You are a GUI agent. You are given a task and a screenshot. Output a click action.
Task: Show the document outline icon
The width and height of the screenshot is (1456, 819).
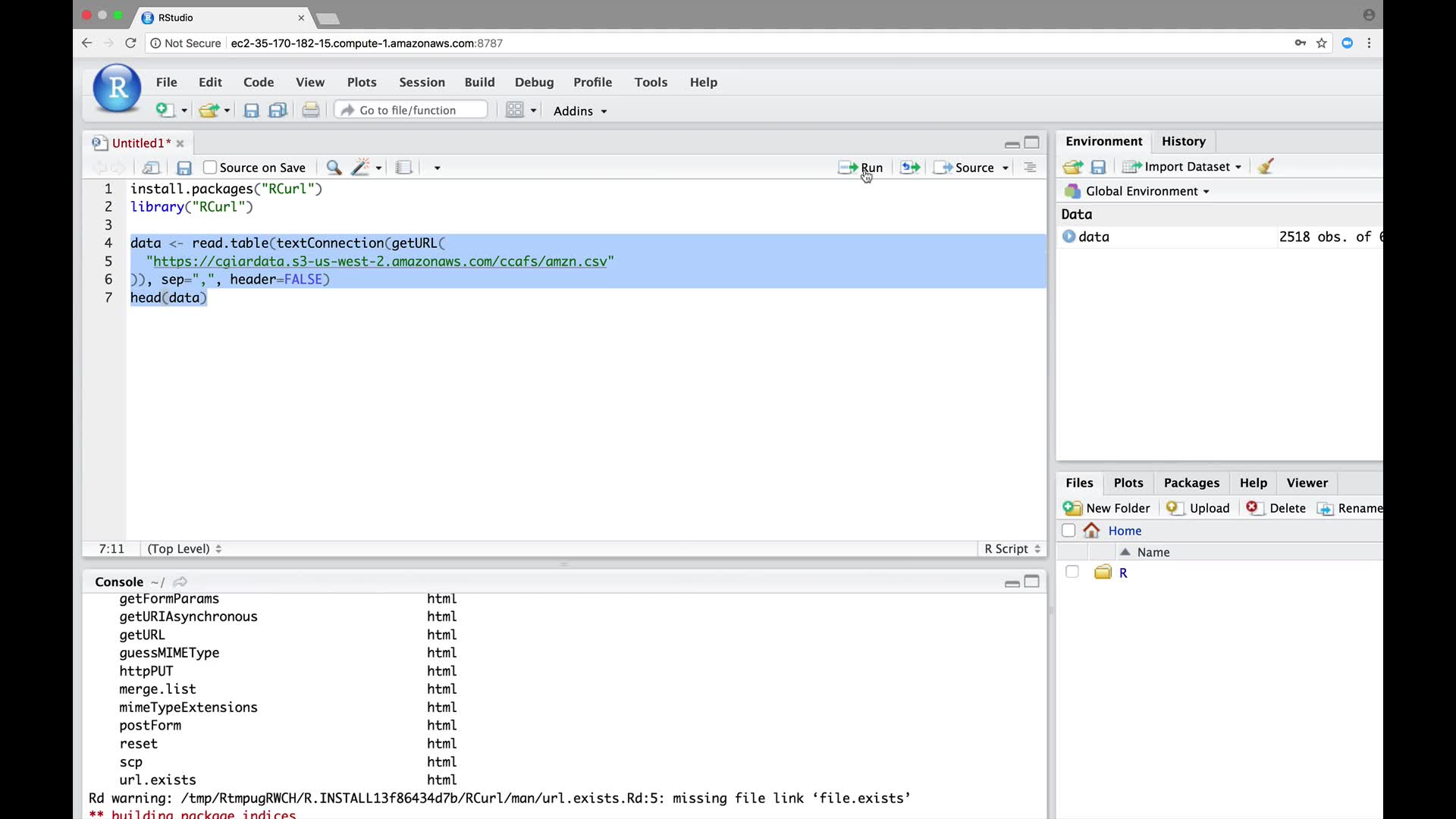[1030, 168]
